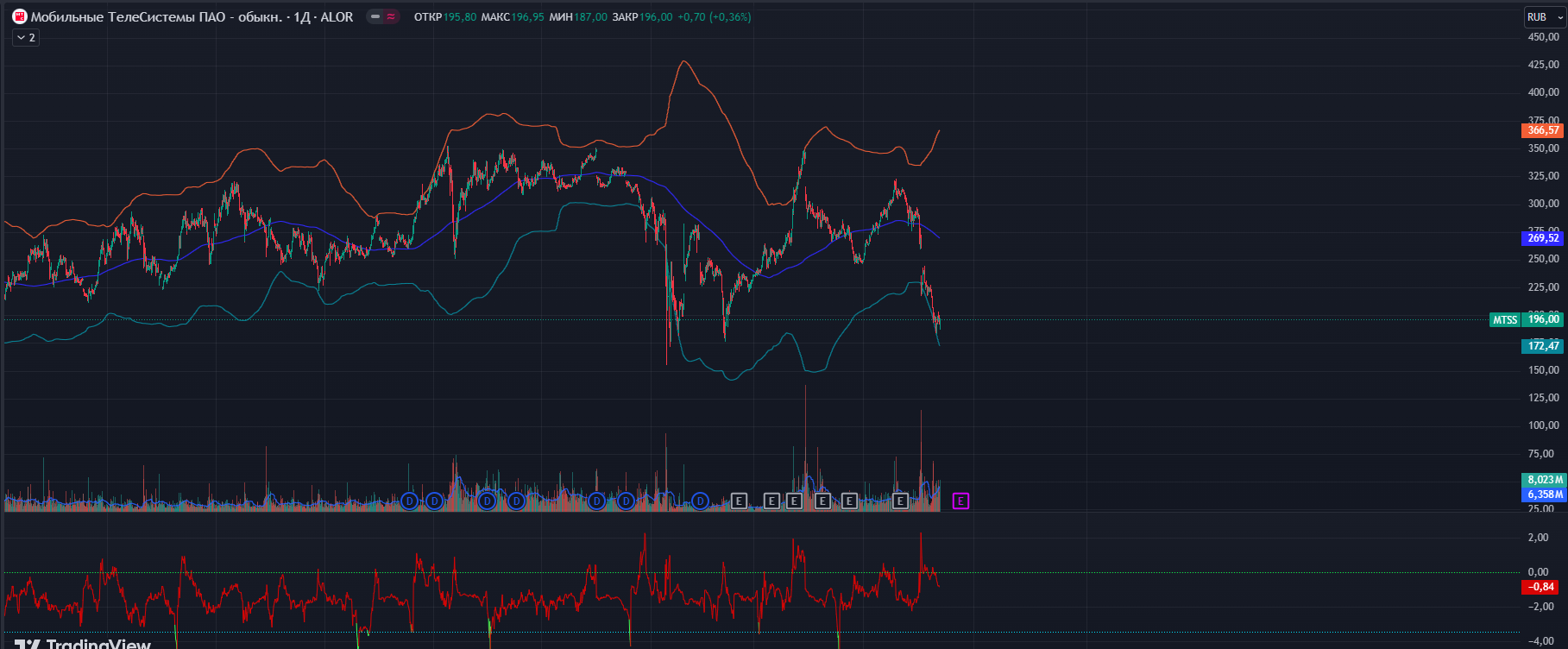Click the +0,70 (+0,36%) change value
Viewport: 1568px width, 649px height.
click(x=714, y=17)
